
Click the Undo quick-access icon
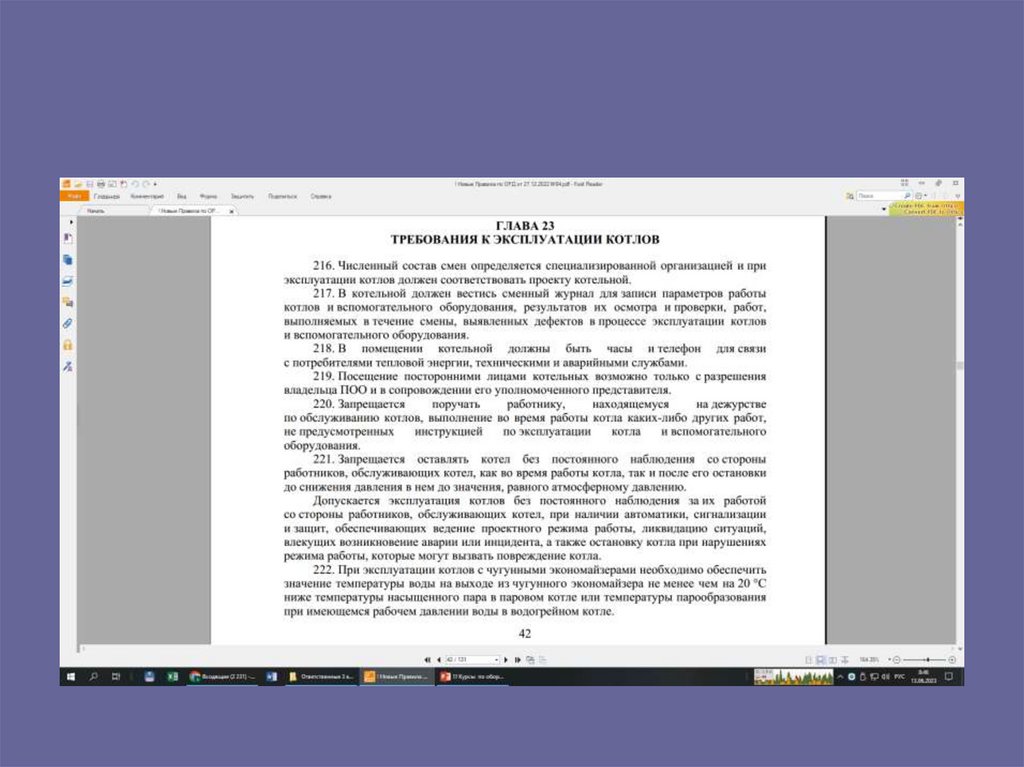(x=135, y=184)
